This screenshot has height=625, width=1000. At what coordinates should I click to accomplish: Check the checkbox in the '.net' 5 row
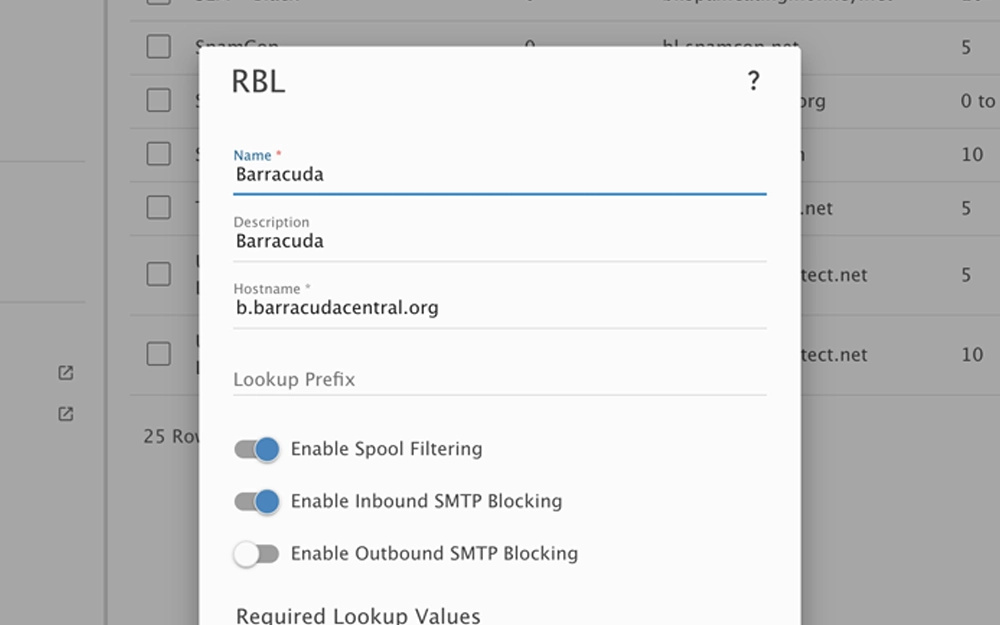(x=158, y=207)
